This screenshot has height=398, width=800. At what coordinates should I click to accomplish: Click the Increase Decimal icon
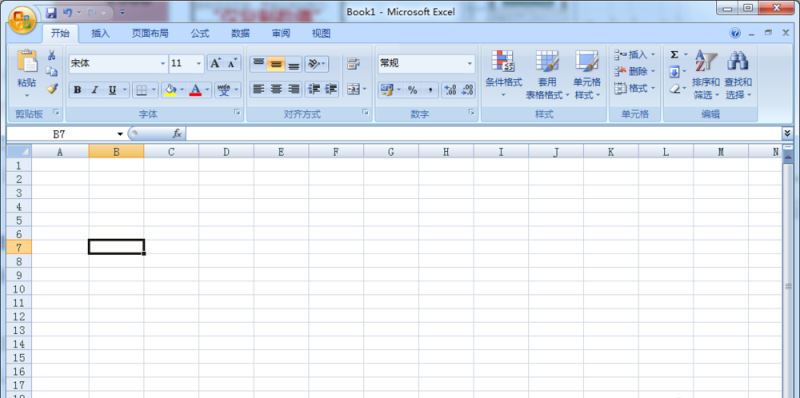click(450, 90)
